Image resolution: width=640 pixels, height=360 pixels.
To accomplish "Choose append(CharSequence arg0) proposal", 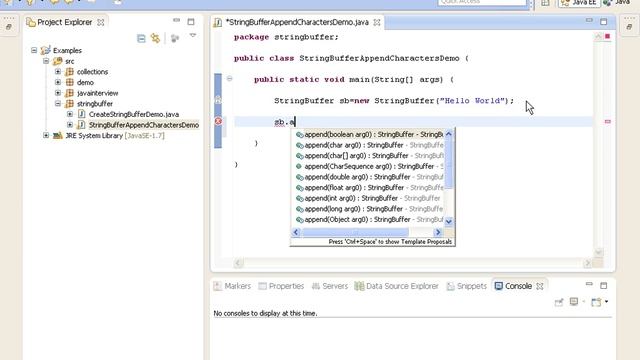I will click(x=369, y=166).
